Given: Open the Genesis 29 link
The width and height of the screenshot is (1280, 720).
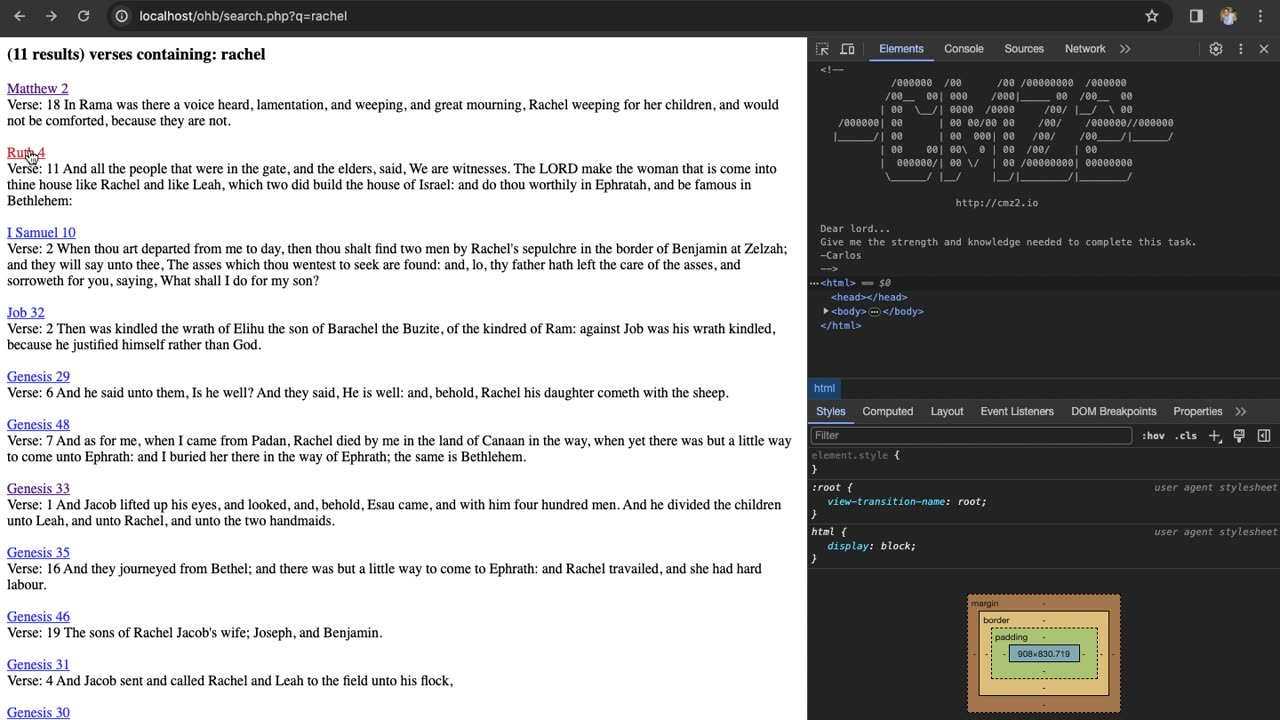Looking at the screenshot, I should click(x=38, y=377).
